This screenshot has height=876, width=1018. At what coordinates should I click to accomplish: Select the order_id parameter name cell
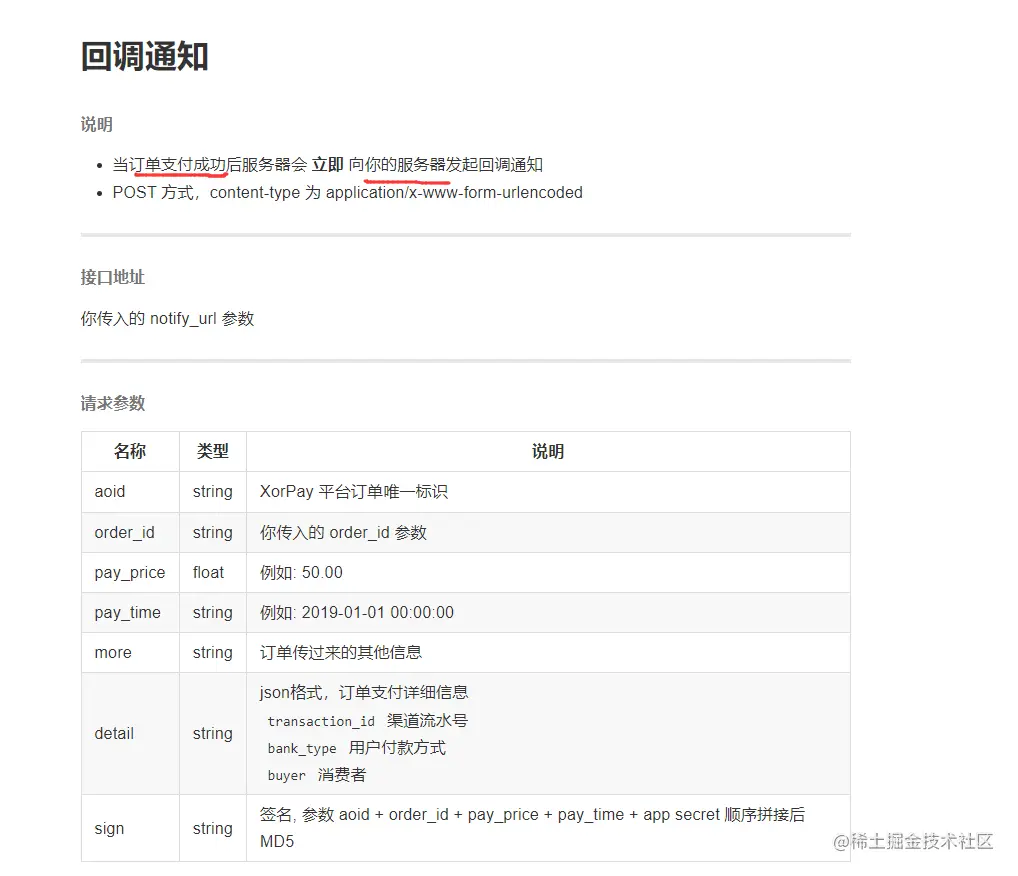pos(130,532)
